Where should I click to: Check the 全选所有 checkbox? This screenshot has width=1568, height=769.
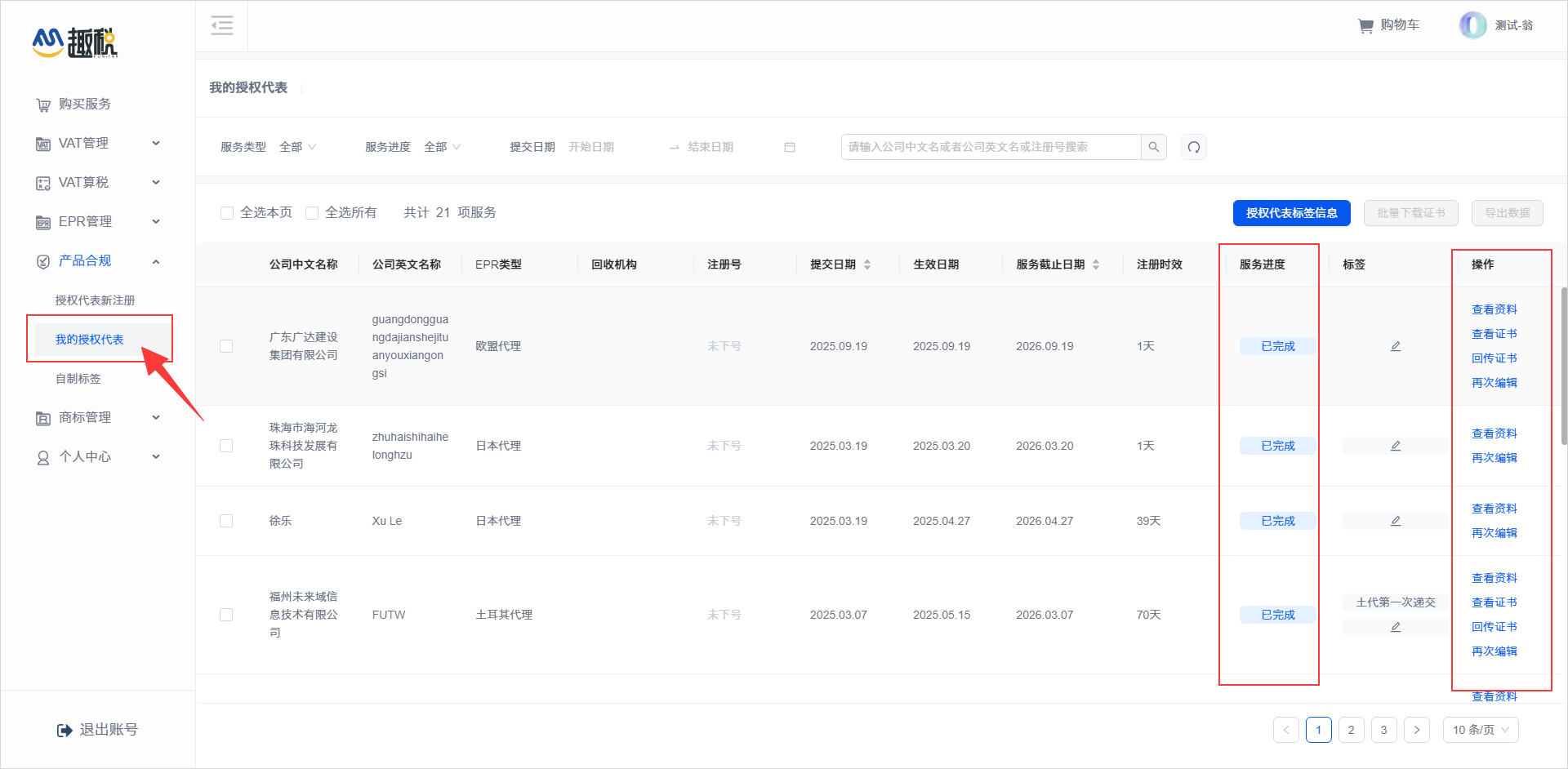click(x=312, y=213)
